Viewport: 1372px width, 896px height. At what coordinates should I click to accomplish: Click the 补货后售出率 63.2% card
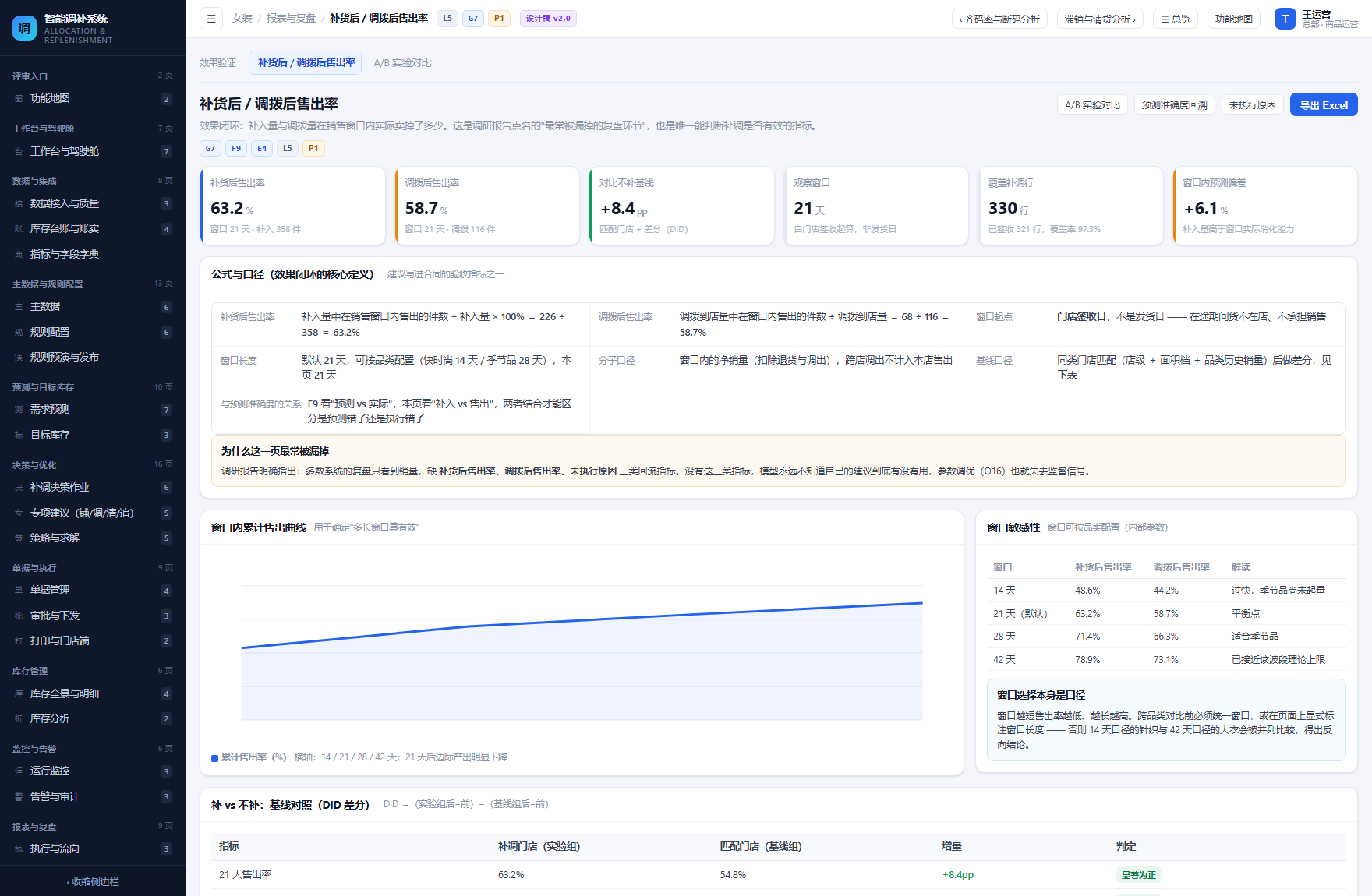pyautogui.click(x=292, y=206)
